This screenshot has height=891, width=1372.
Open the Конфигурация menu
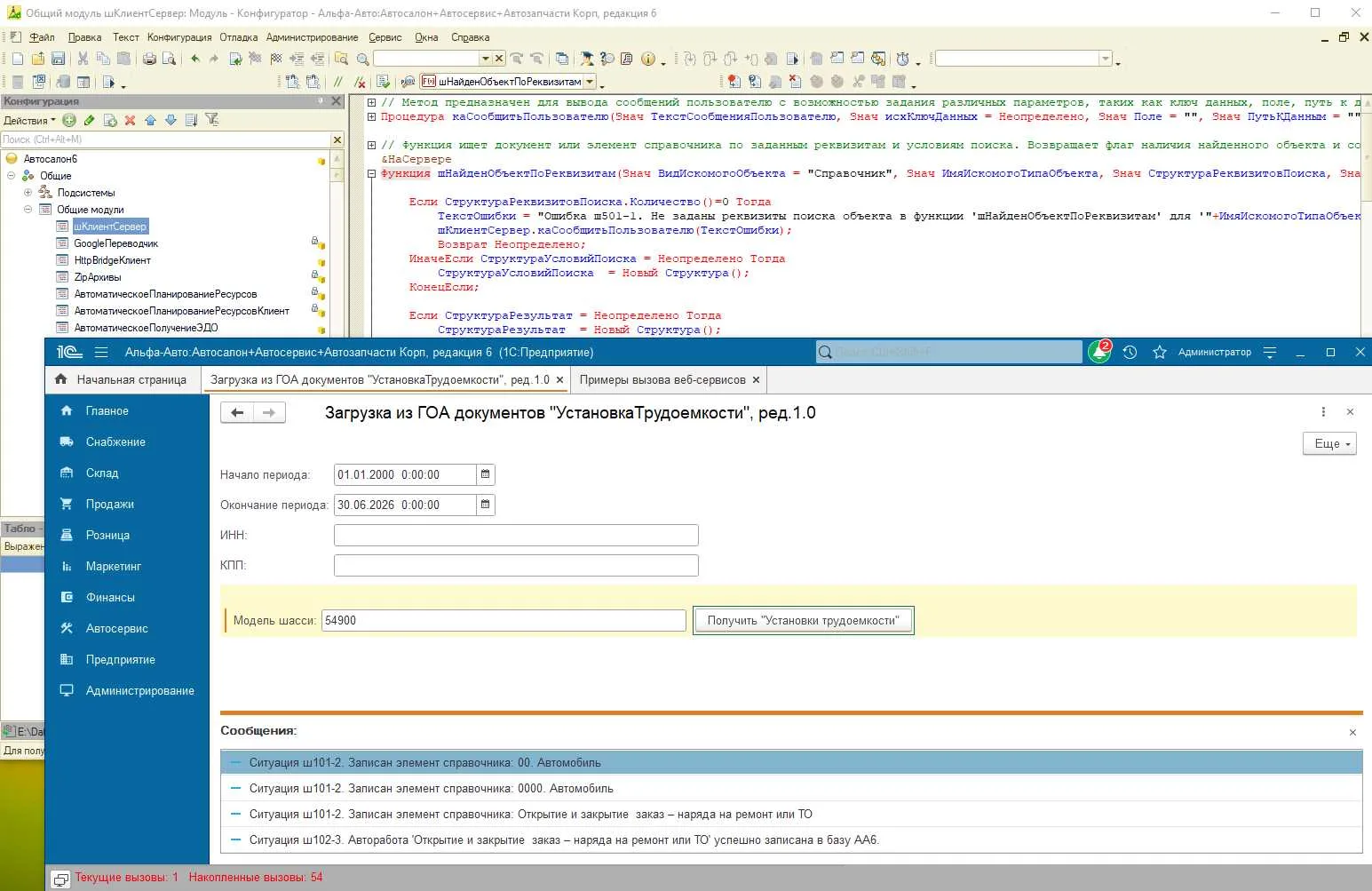point(179,37)
